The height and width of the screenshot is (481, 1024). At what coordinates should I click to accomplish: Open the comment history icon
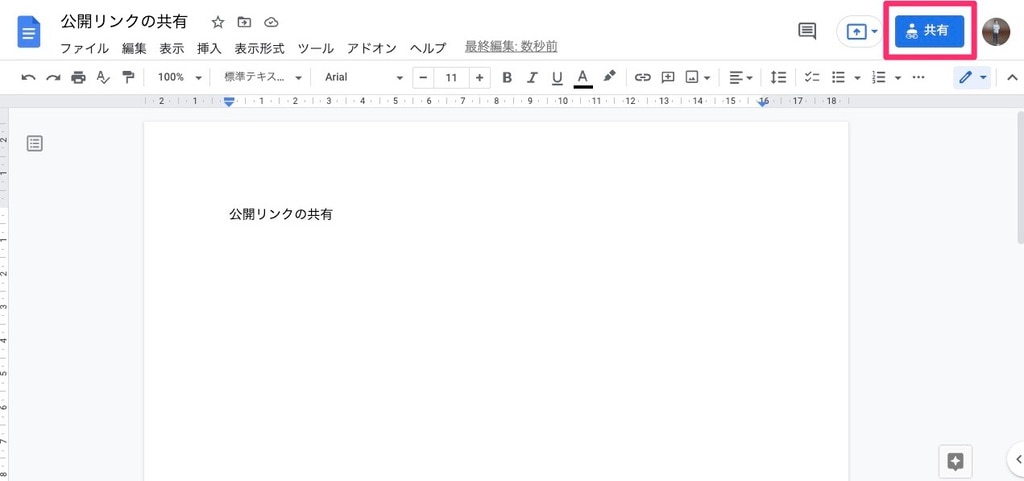807,31
